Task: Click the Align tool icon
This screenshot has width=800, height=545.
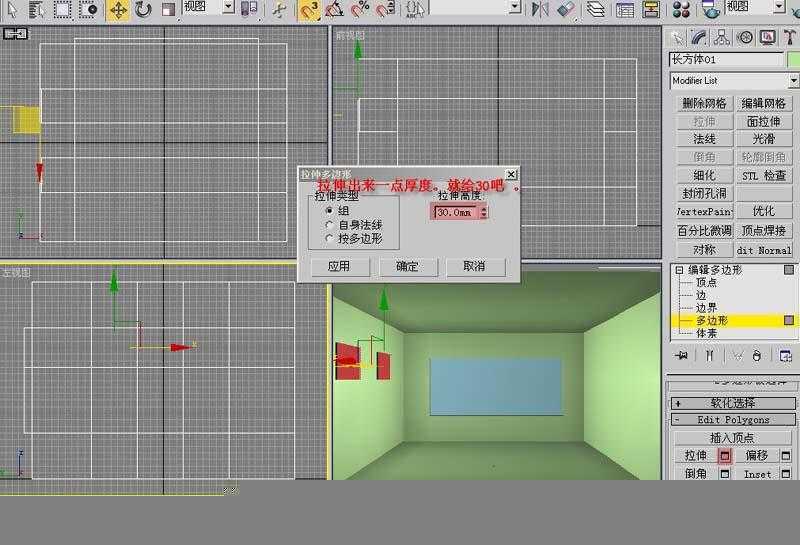Action: (x=566, y=9)
